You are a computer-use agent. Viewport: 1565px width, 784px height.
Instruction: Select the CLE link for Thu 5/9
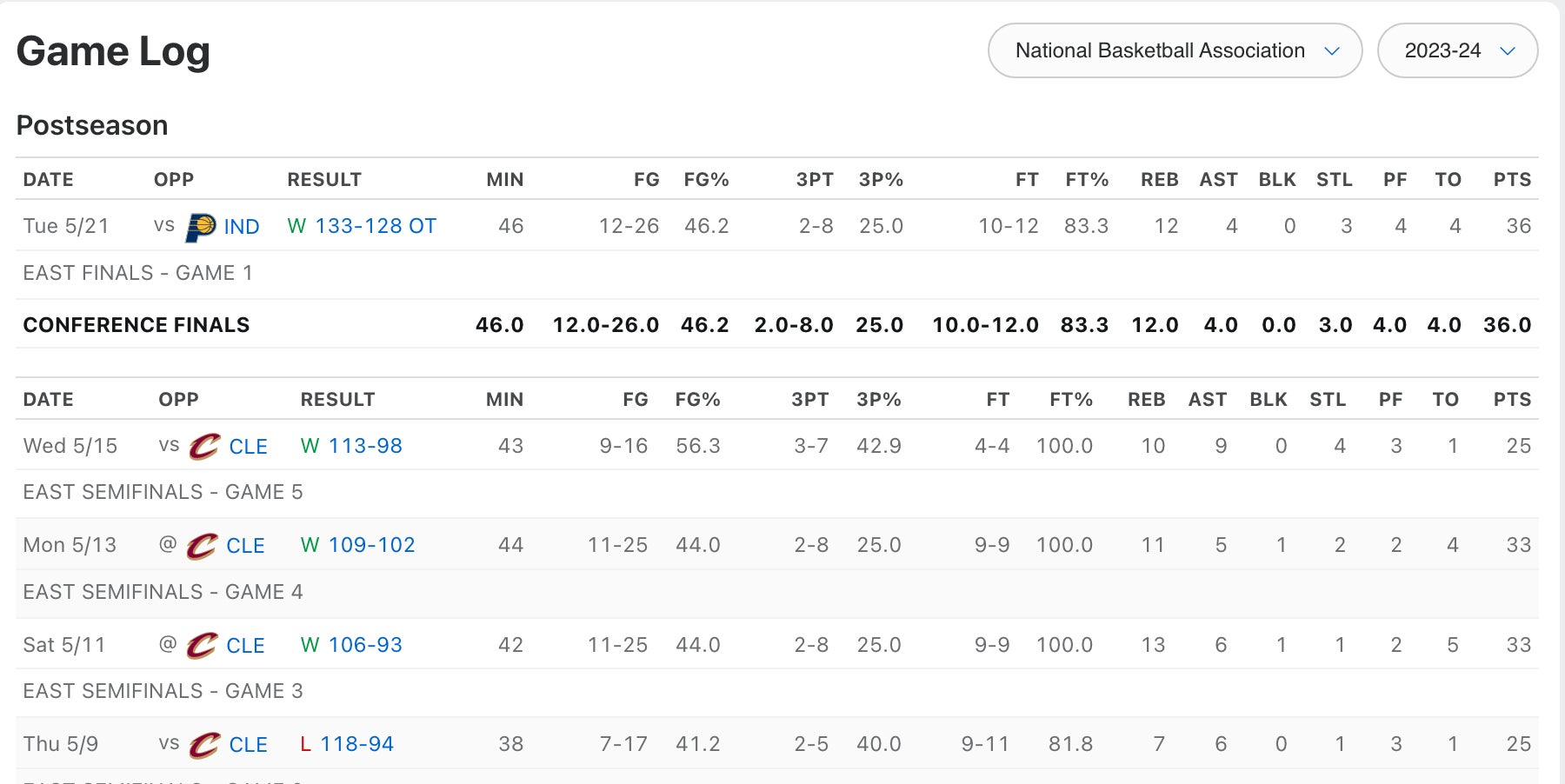(x=248, y=745)
